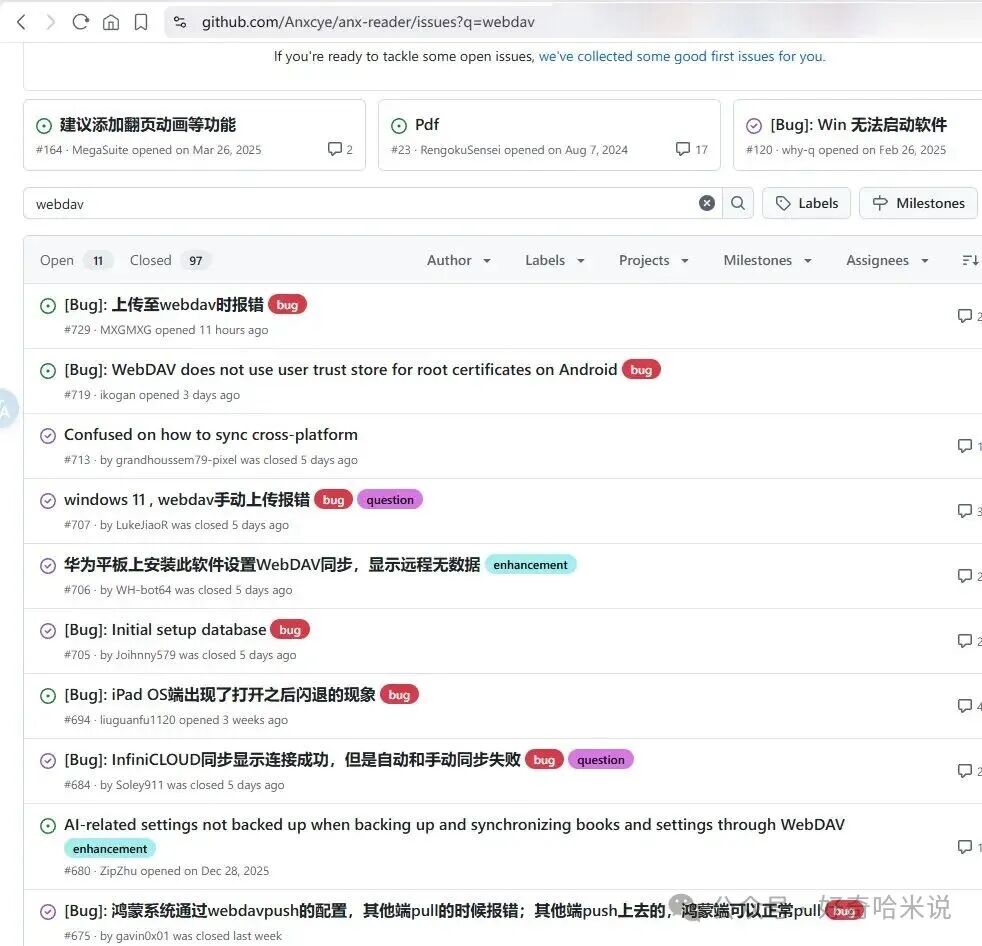Click the closed-status icon of issue #713
Image resolution: width=982 pixels, height=946 pixels.
48,436
